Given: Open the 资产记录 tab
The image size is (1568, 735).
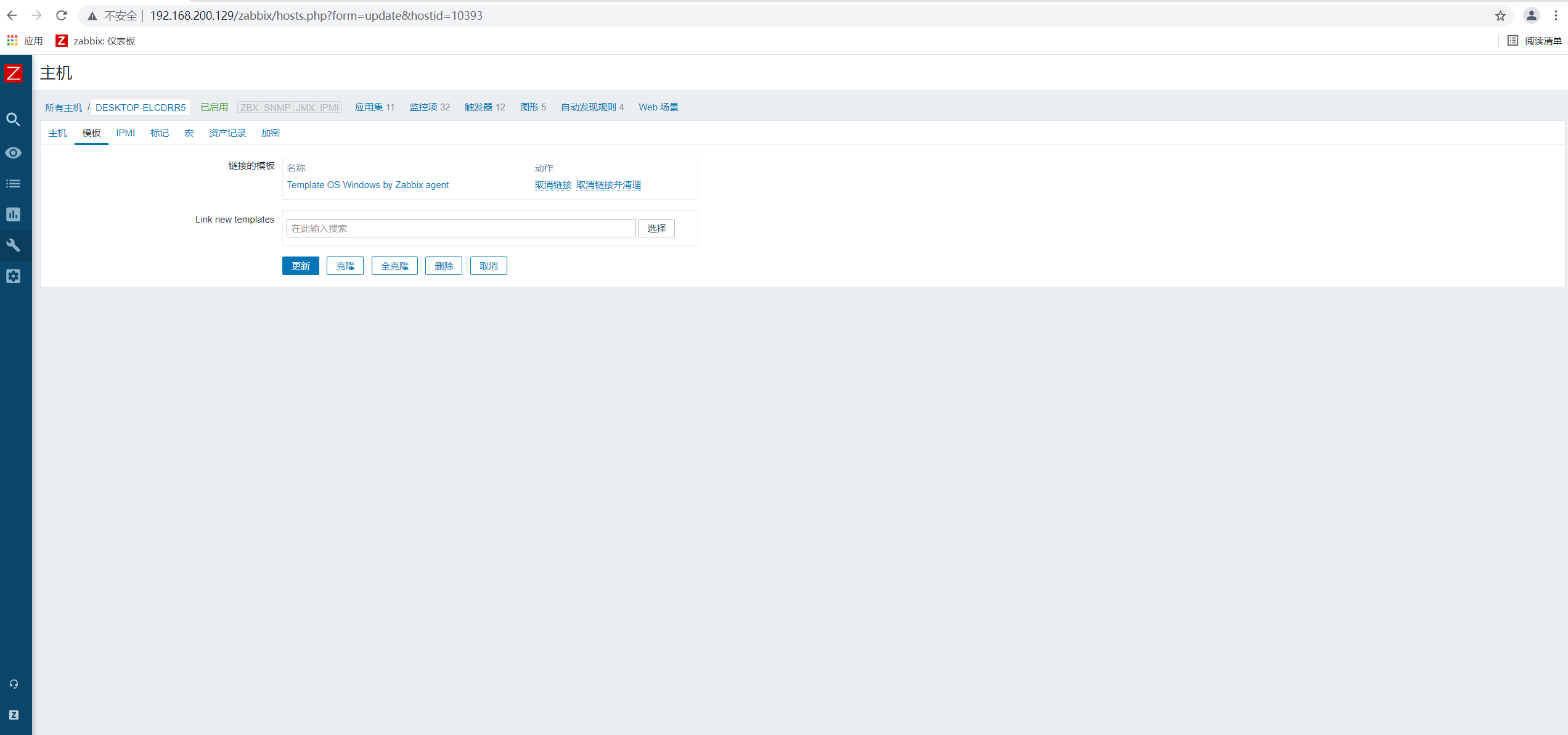Looking at the screenshot, I should 227,133.
